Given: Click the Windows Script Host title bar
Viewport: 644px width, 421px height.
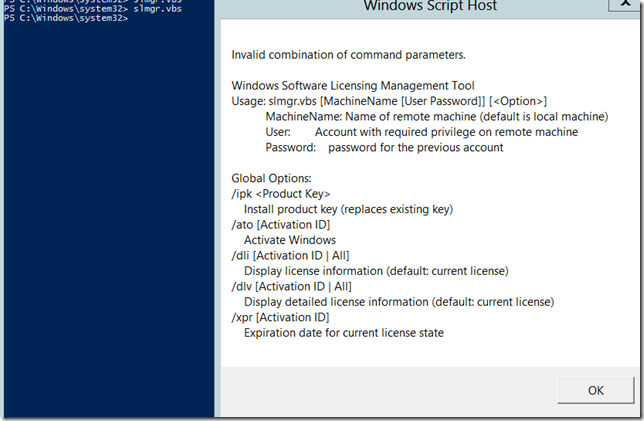Looking at the screenshot, I should click(429, 7).
